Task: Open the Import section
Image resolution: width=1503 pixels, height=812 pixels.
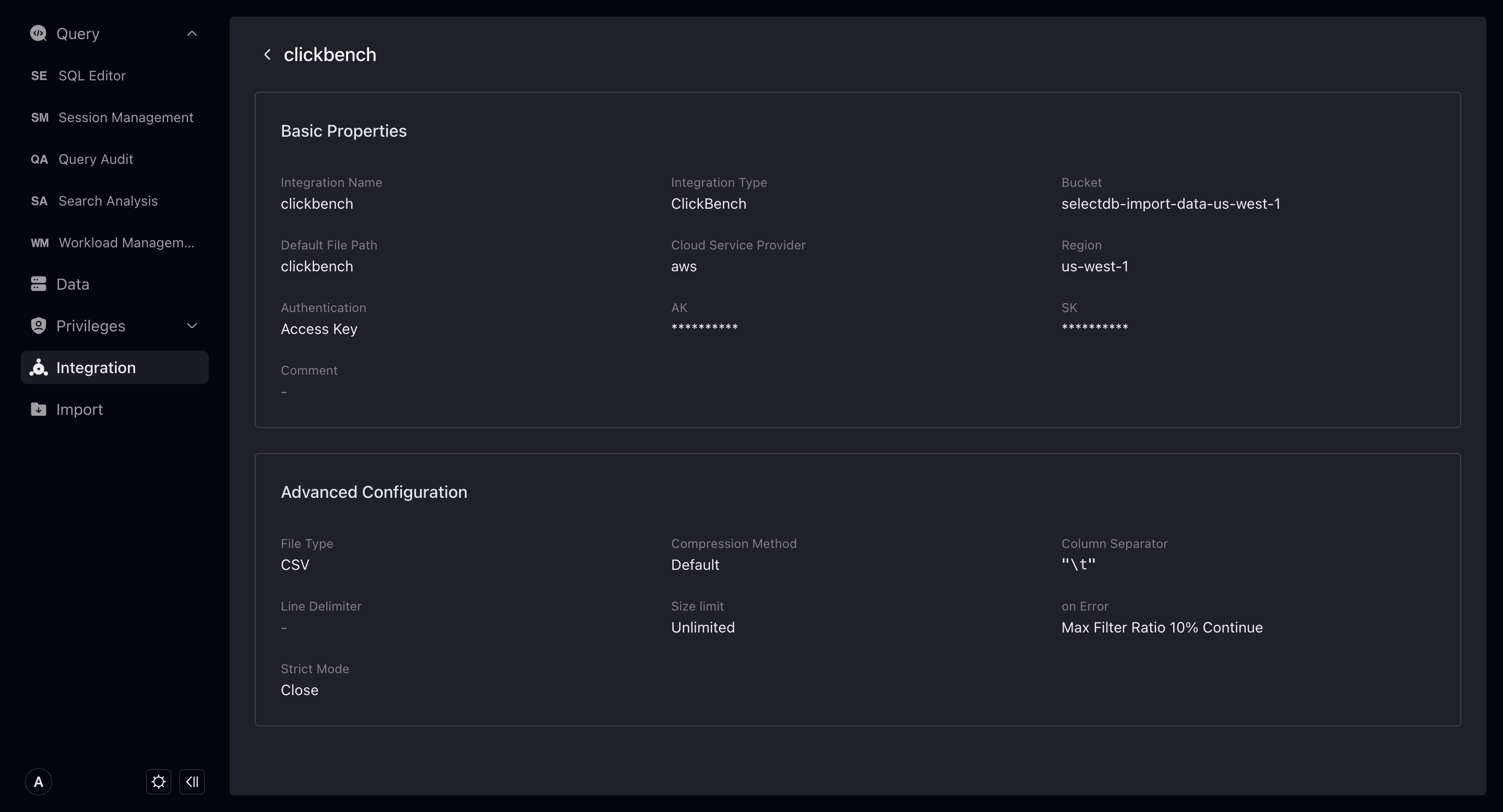Action: coord(79,409)
